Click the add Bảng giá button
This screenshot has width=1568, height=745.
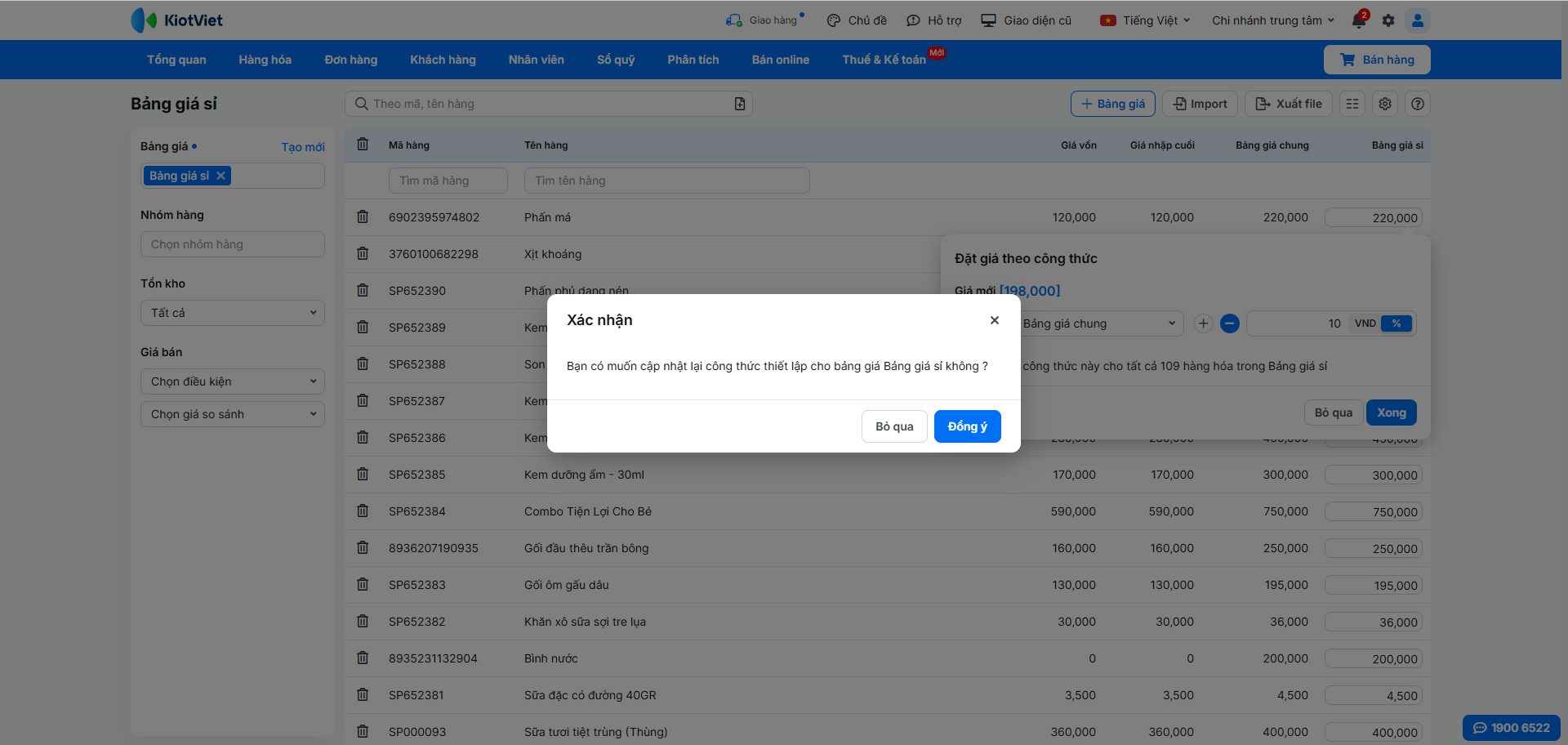(1113, 104)
